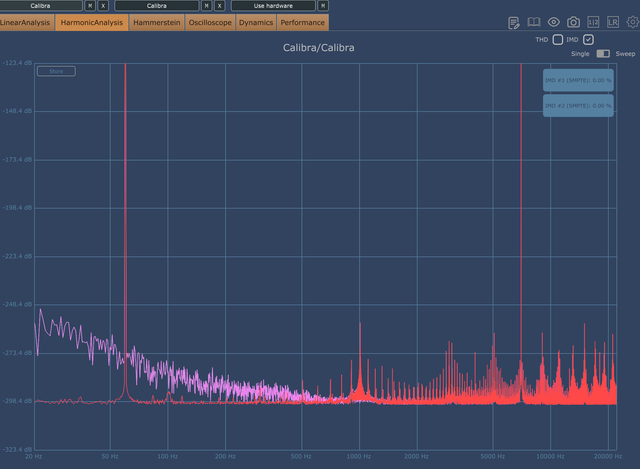Screen dimensions: 640x469
Task: Go to the Performance tab
Action: tap(302, 22)
